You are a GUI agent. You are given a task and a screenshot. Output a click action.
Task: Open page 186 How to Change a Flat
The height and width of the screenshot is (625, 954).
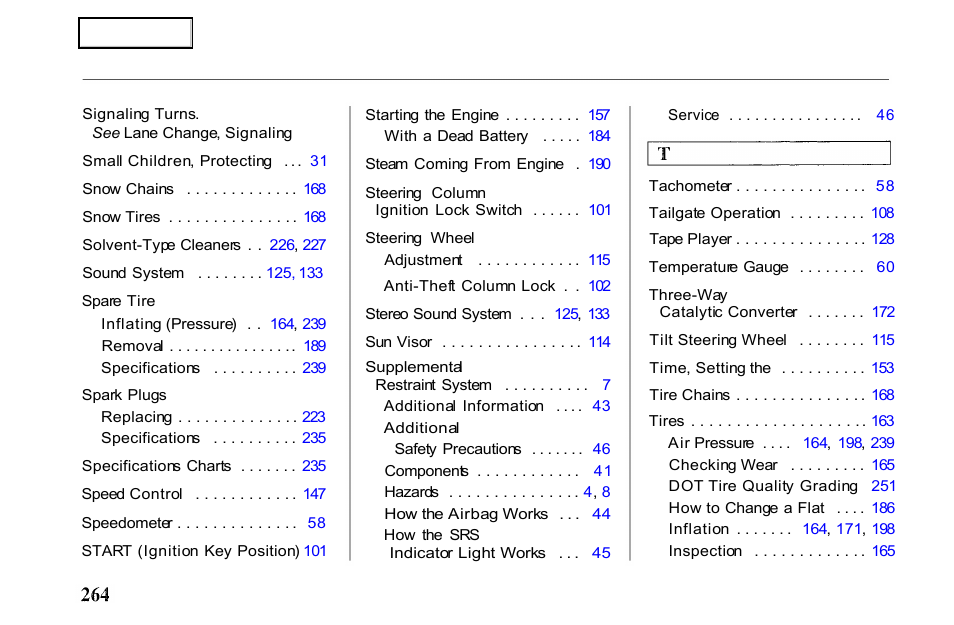click(883, 508)
